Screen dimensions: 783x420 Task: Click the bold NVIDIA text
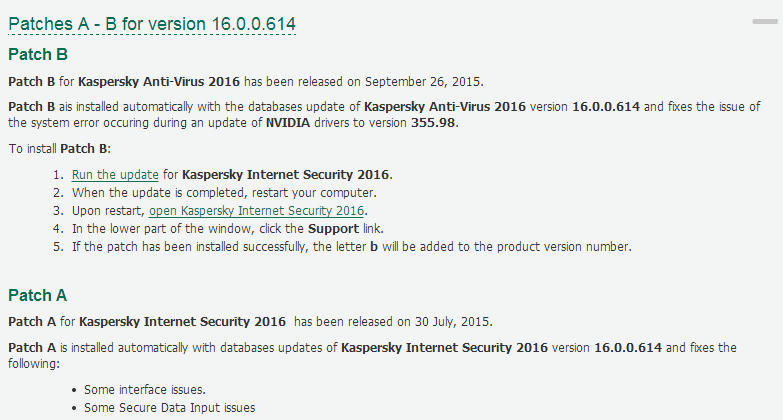click(x=288, y=123)
